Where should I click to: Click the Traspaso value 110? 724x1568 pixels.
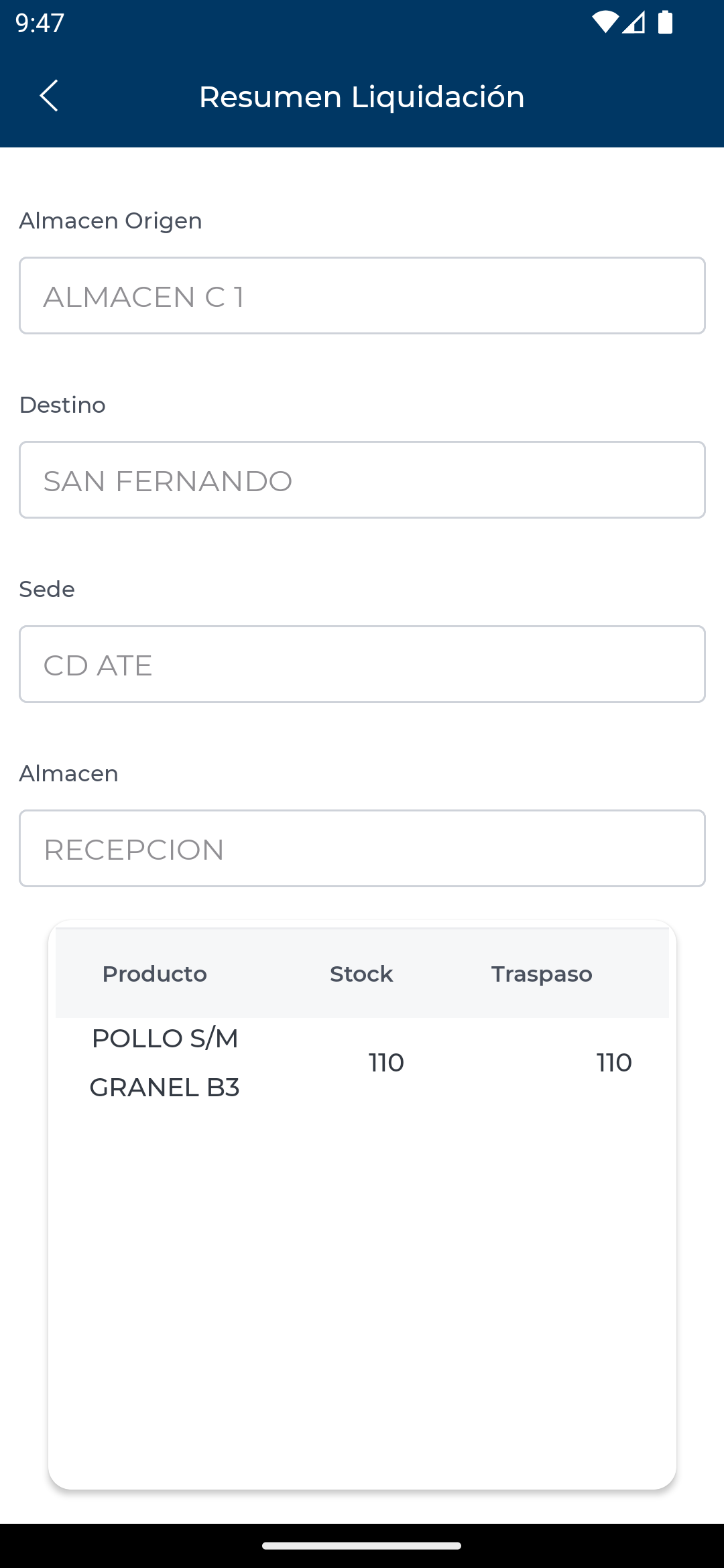614,1063
